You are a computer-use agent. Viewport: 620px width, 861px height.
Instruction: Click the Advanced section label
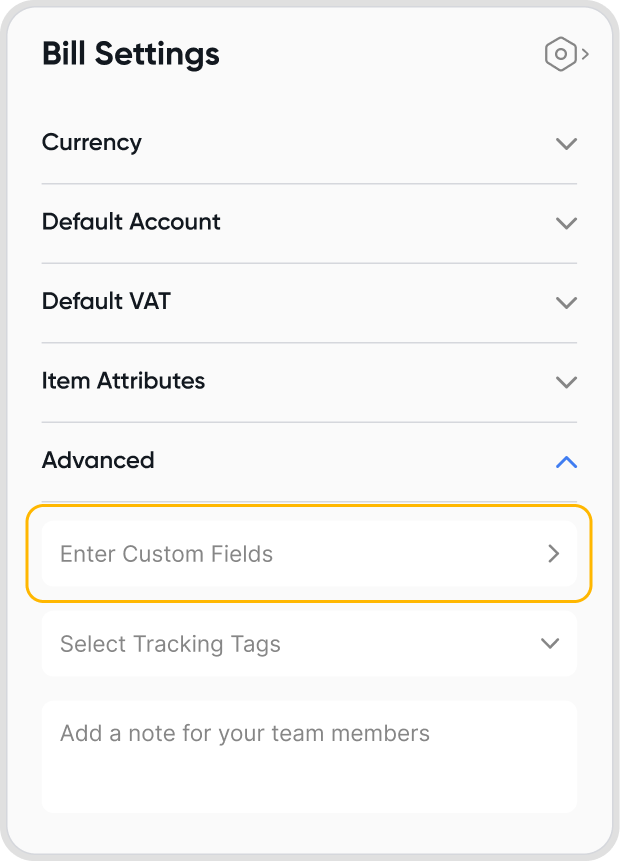98,460
